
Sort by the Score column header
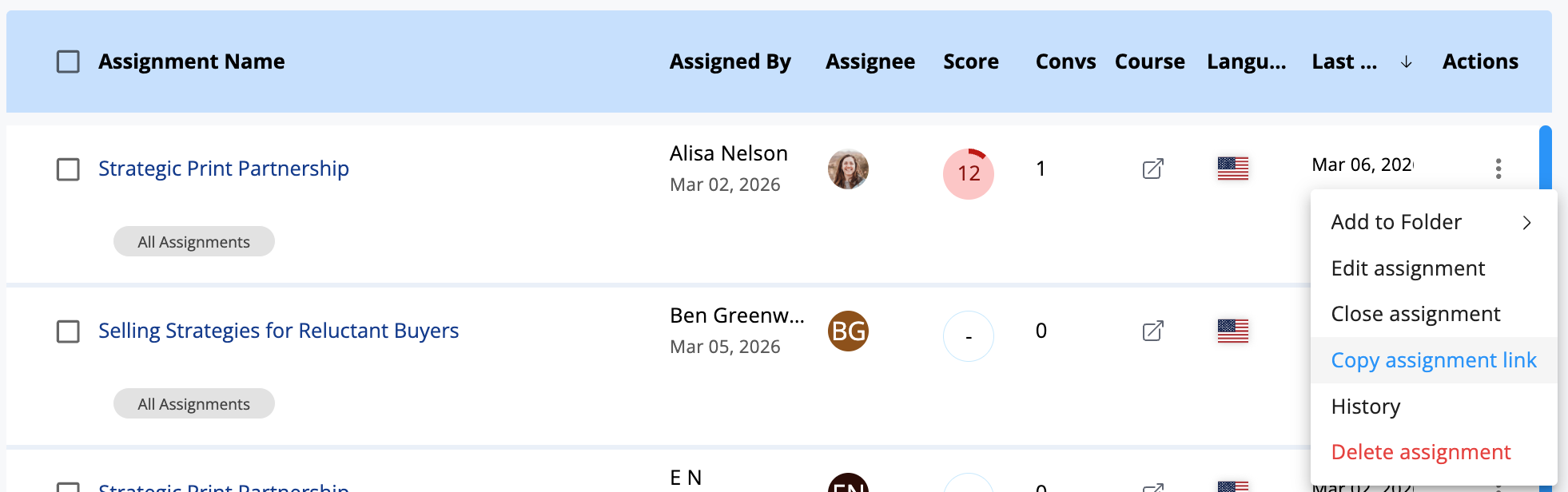(970, 61)
